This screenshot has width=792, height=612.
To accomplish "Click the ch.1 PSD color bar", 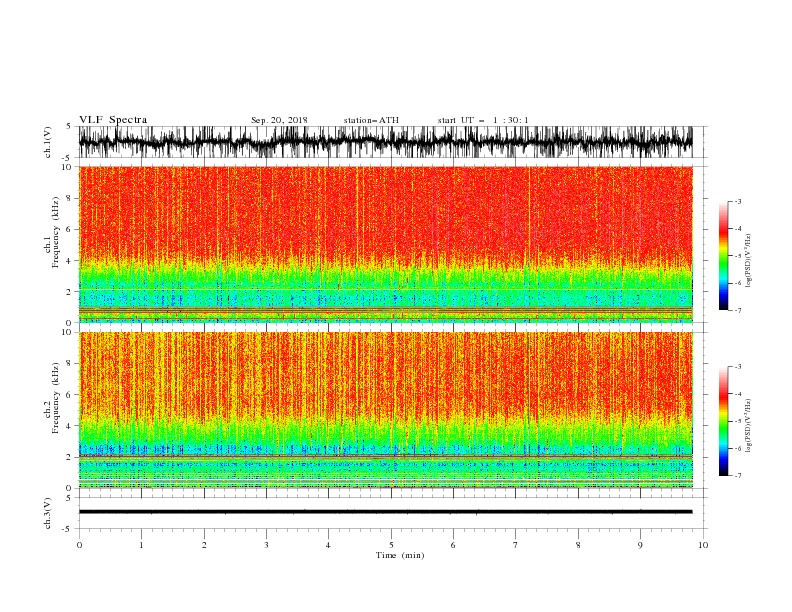I will pyautogui.click(x=723, y=256).
